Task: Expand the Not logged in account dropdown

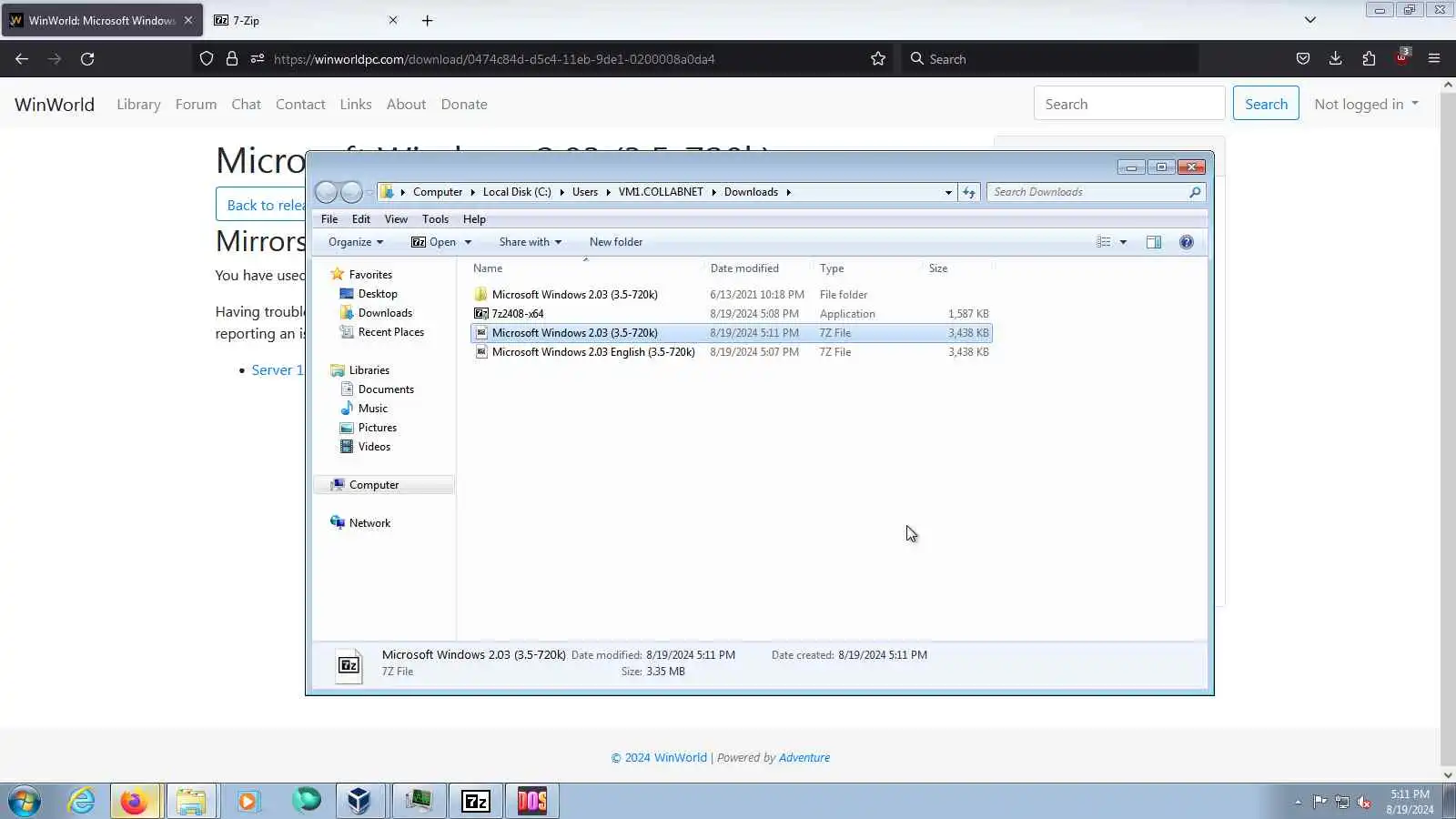Action: click(1366, 105)
